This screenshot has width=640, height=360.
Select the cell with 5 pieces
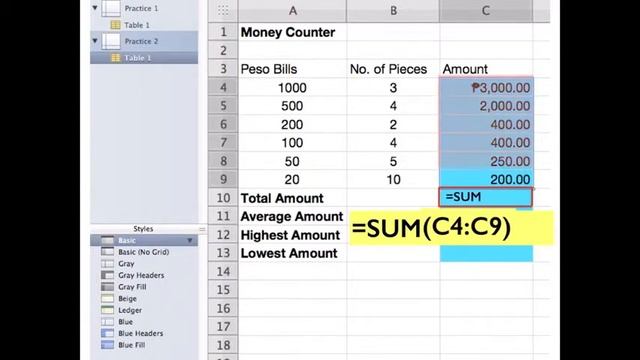[393, 161]
